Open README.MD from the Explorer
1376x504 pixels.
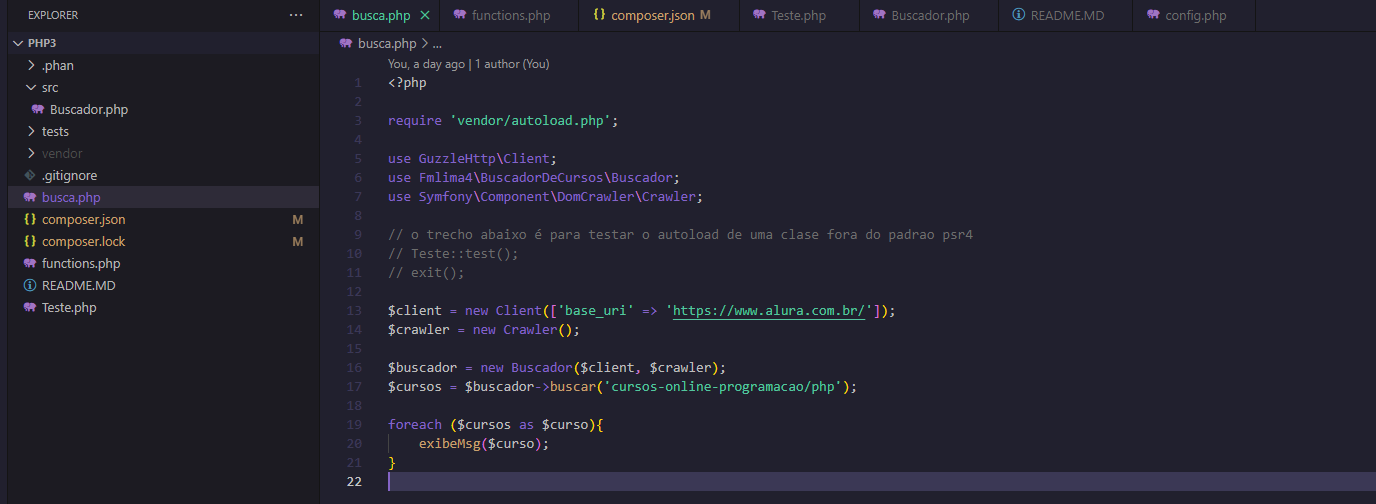click(x=78, y=286)
